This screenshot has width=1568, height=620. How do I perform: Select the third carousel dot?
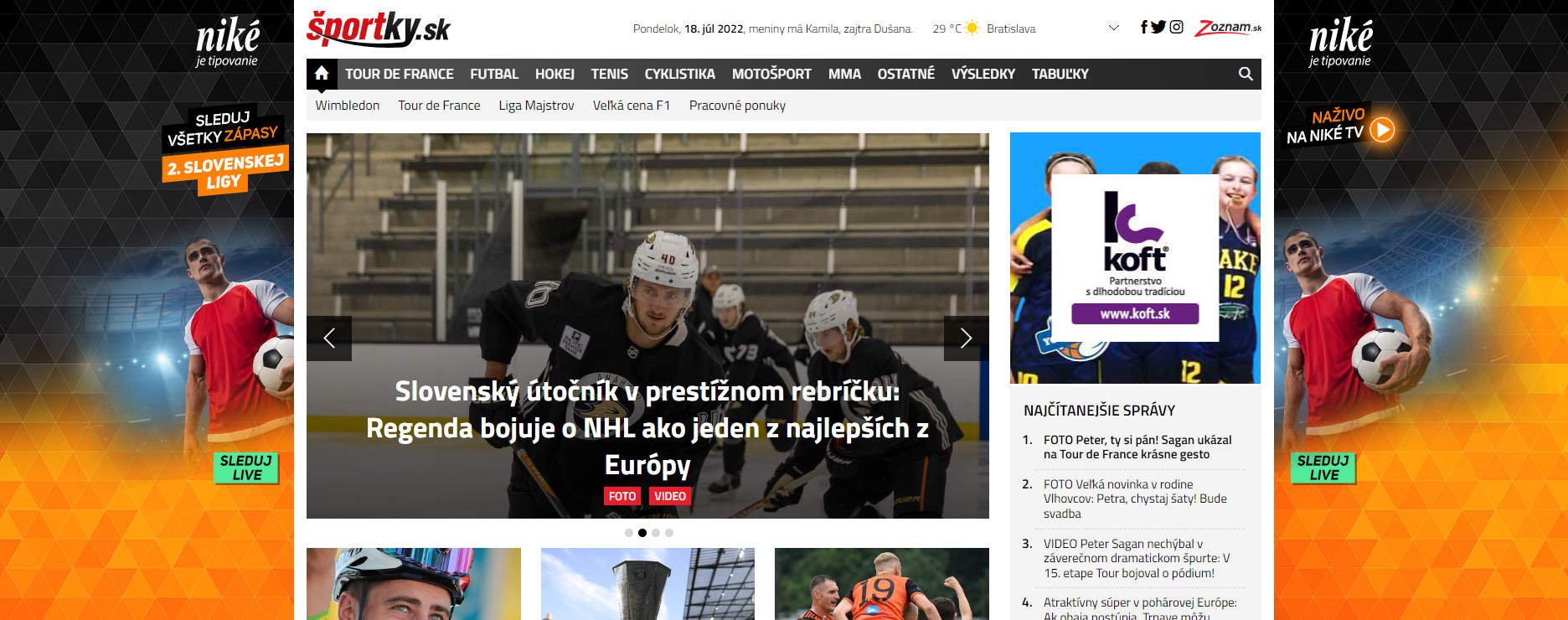pos(656,533)
